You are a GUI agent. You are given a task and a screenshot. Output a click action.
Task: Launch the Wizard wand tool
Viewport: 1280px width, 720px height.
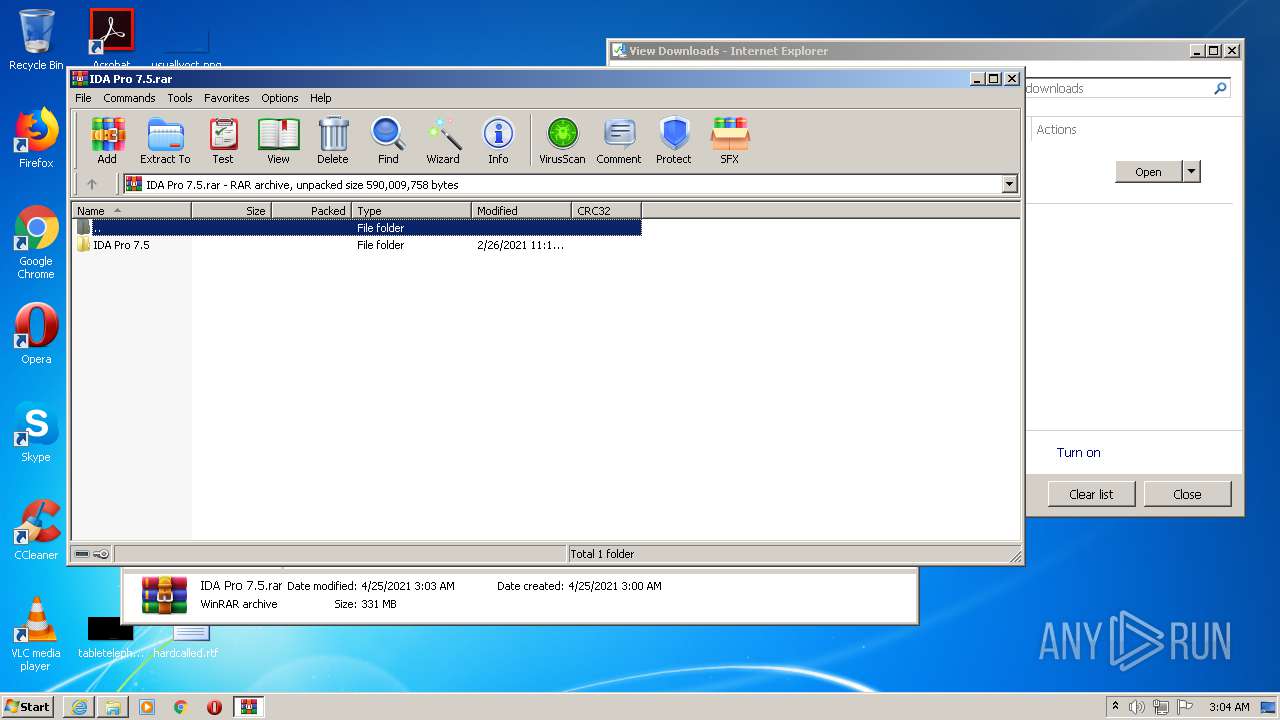[443, 140]
